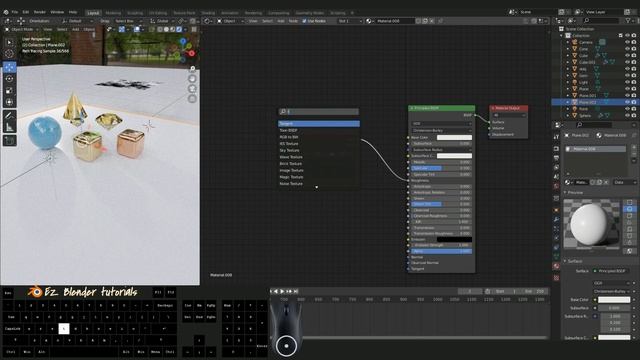
Task: Hide Sphere using its eye icon
Action: pos(627,116)
